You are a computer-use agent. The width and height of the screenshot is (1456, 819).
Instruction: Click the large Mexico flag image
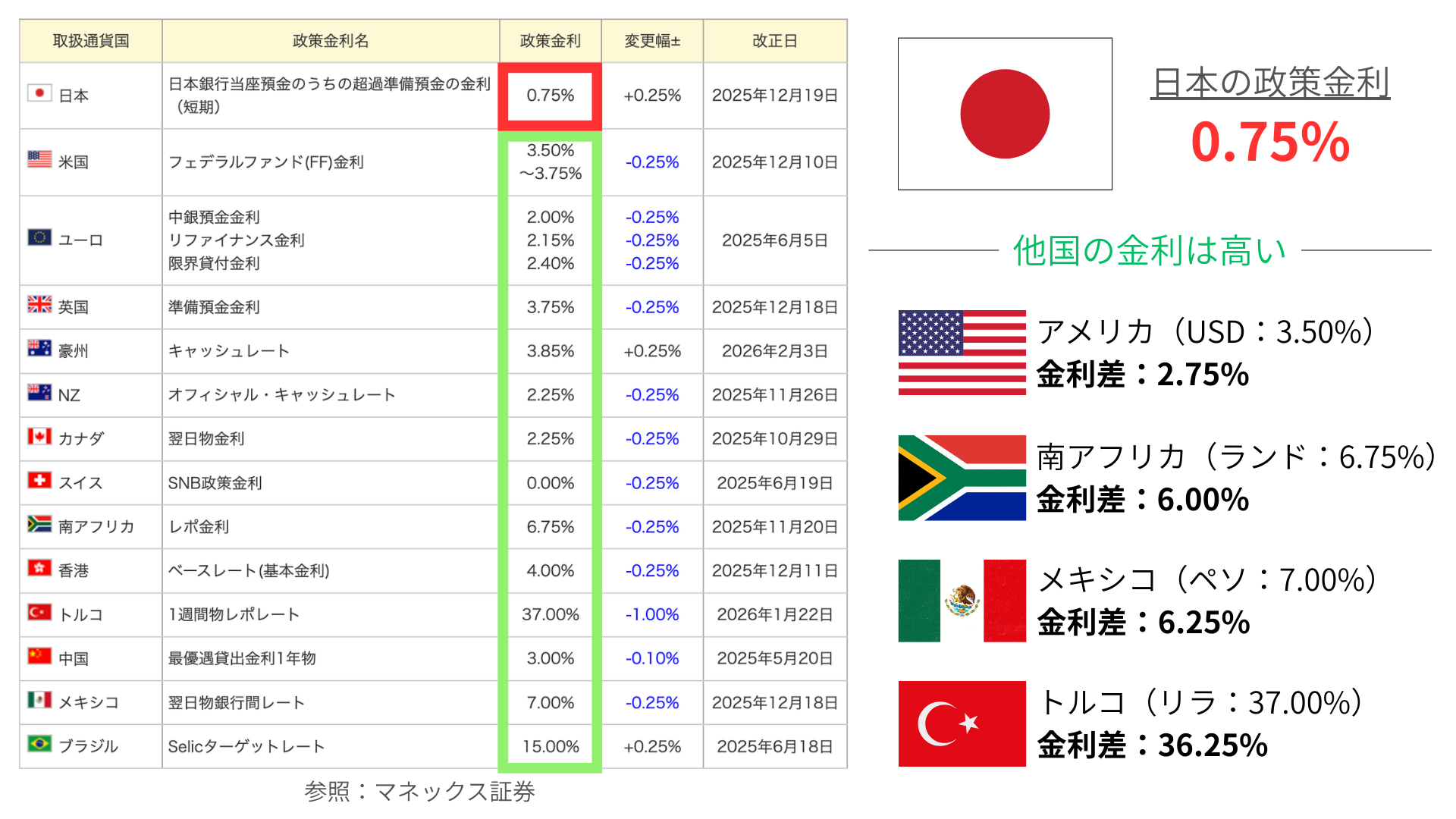click(x=962, y=601)
